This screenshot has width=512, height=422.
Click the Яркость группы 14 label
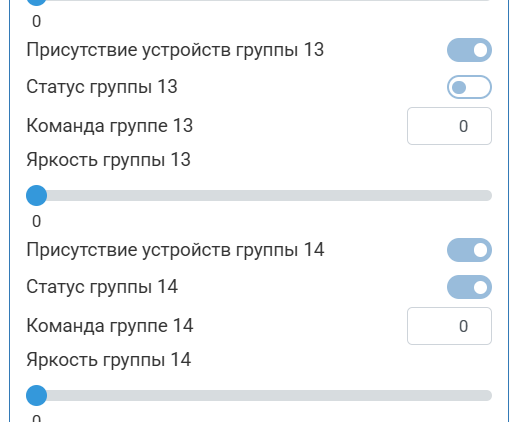[x=108, y=360]
